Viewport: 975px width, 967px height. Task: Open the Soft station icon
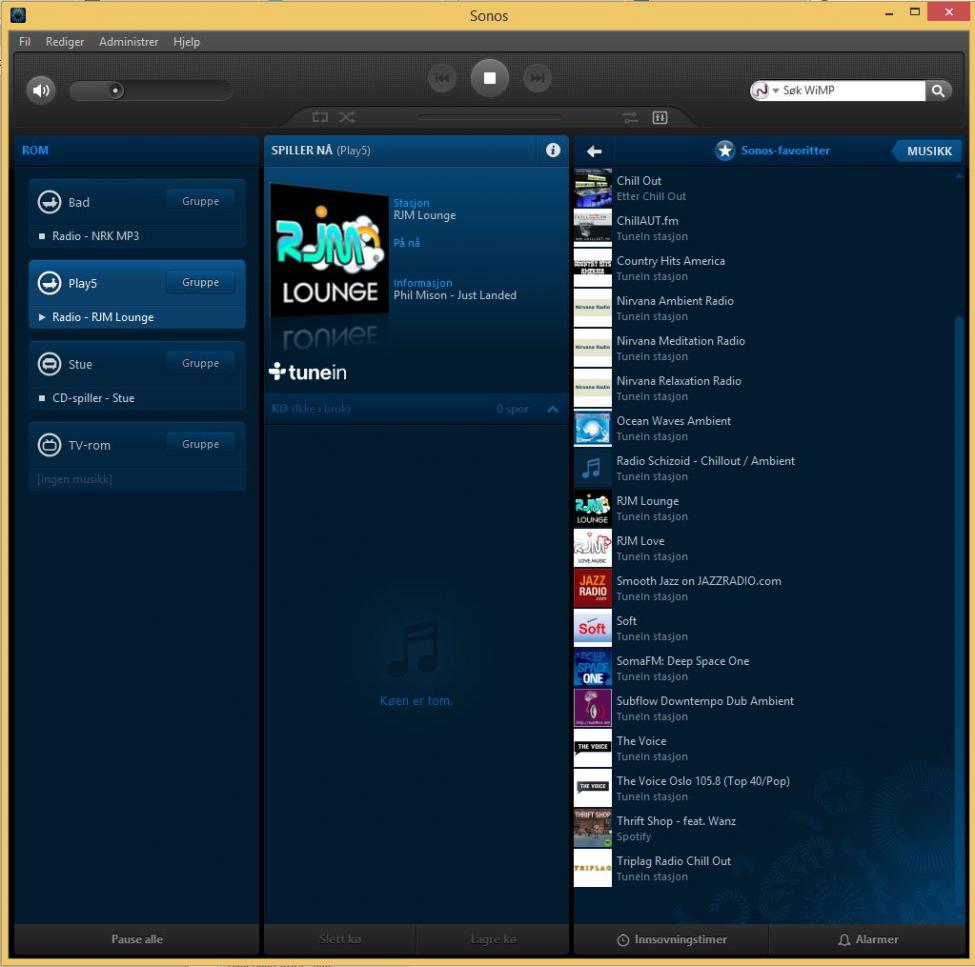[593, 628]
